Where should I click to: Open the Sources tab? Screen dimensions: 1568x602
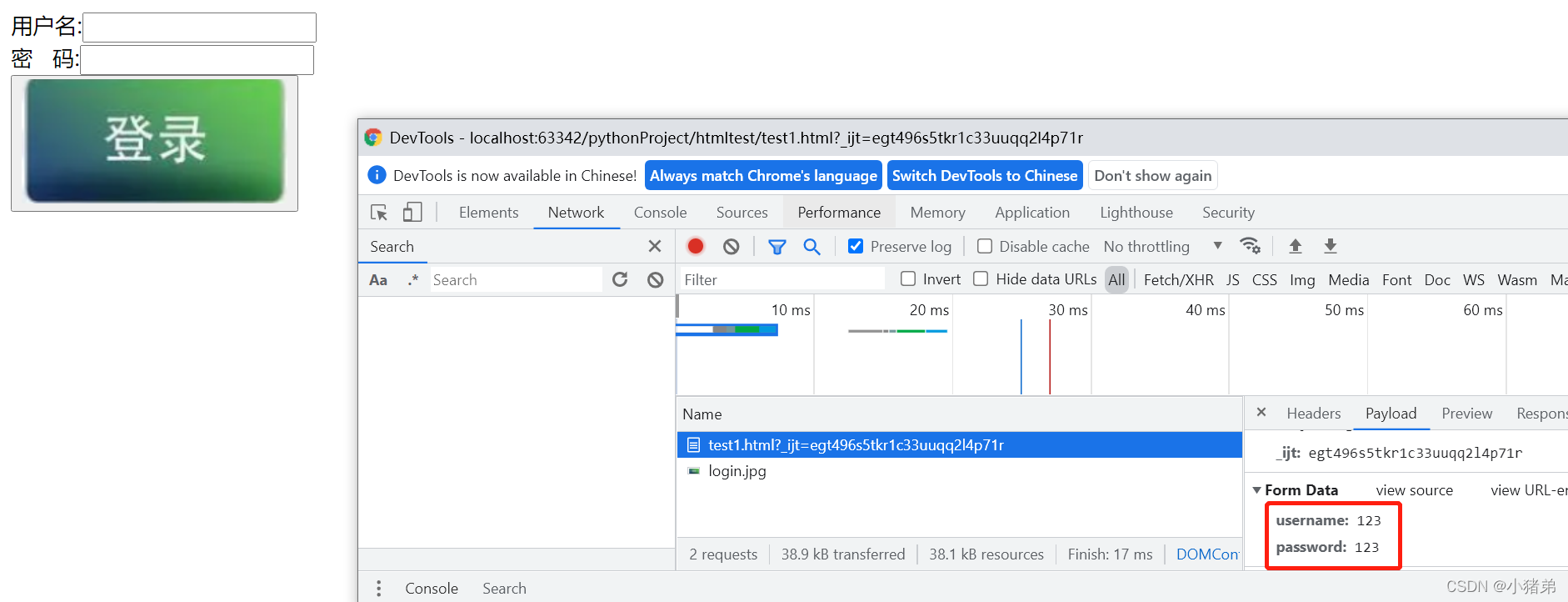pyautogui.click(x=742, y=213)
